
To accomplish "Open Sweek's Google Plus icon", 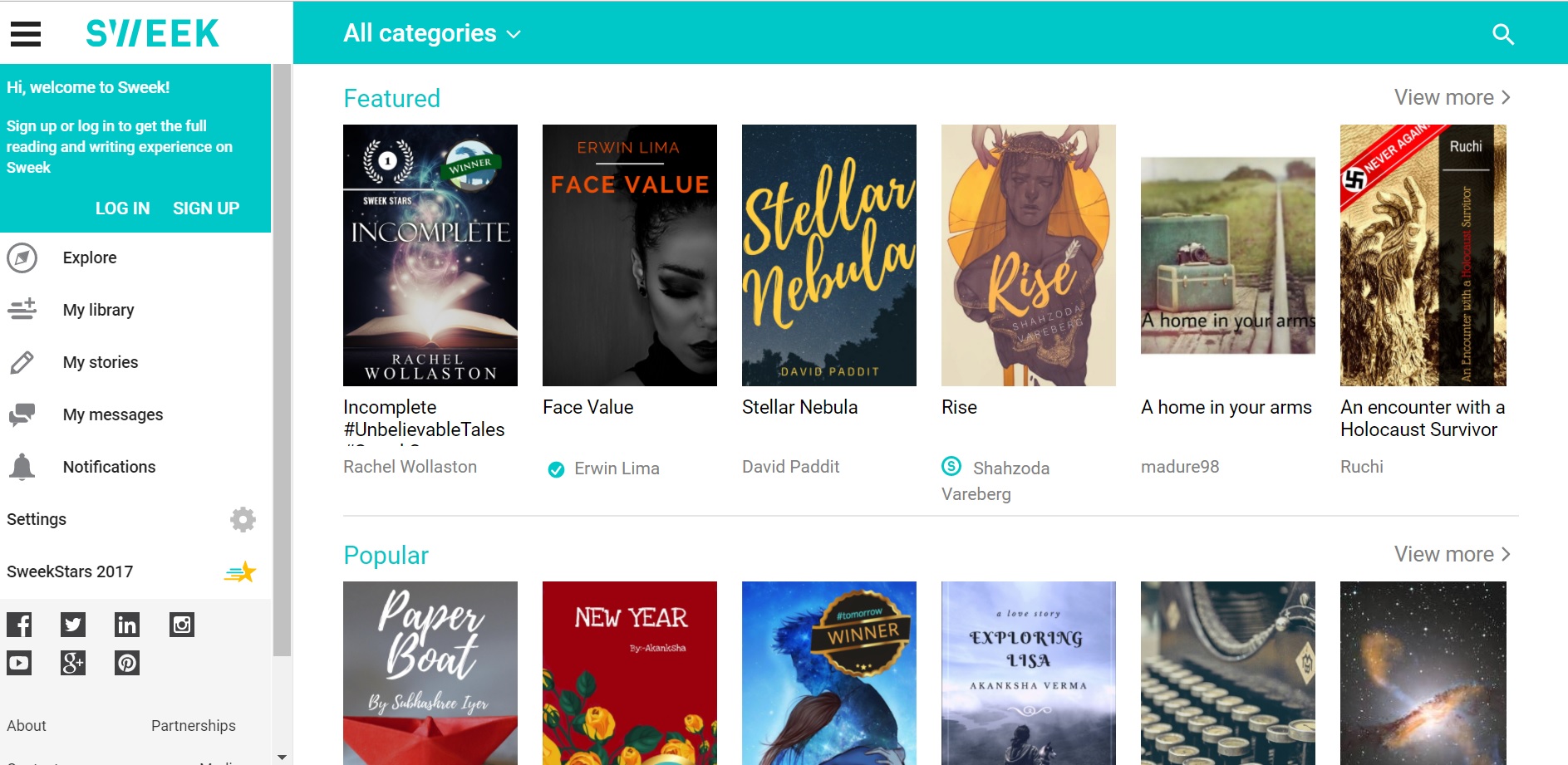I will [73, 663].
